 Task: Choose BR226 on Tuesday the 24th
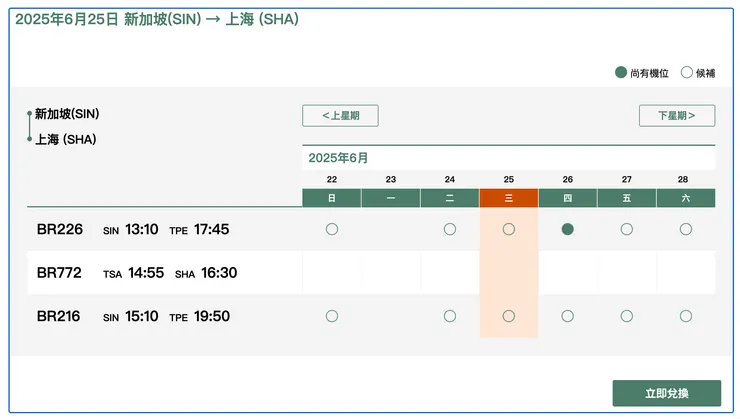point(450,229)
